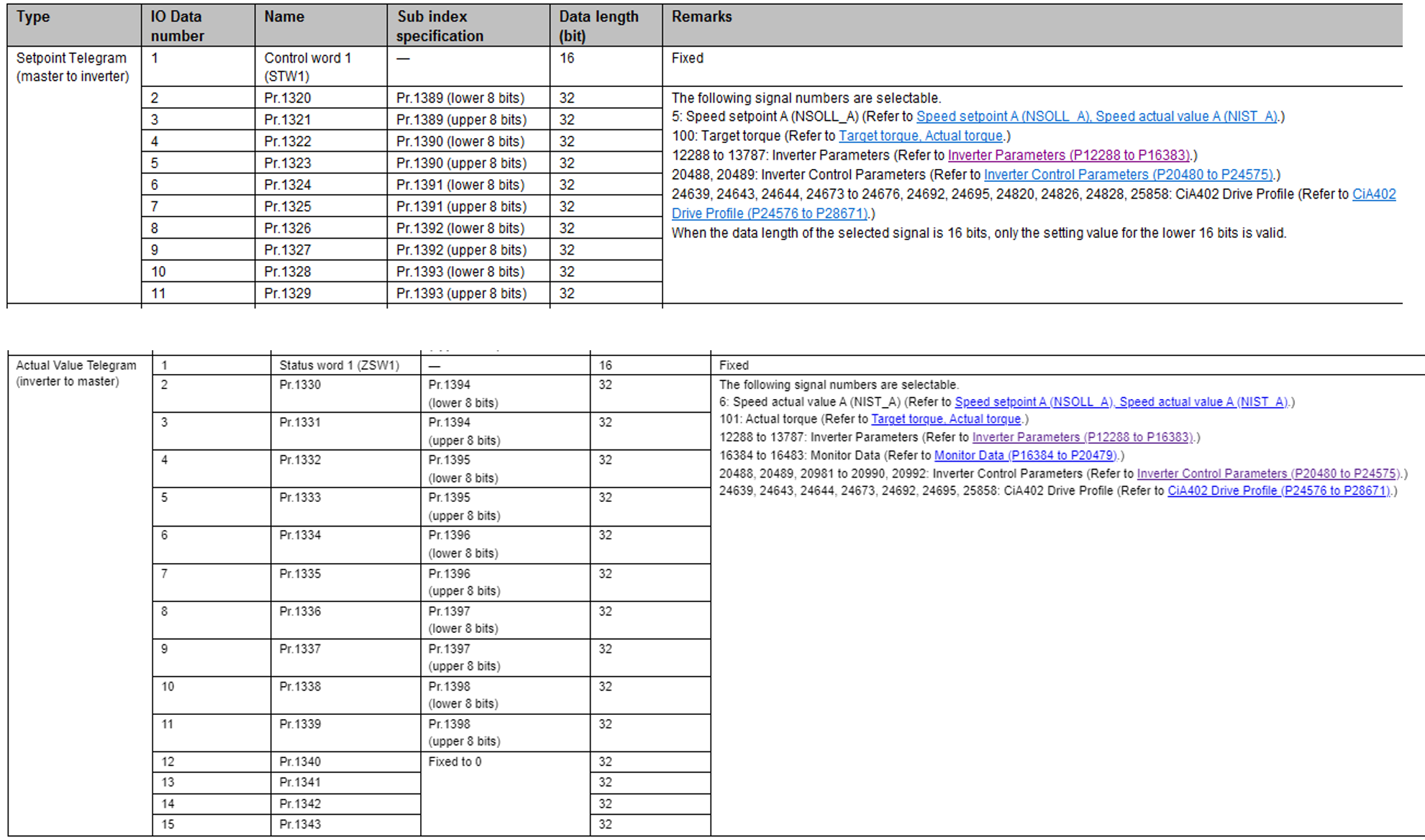Select the Pr.1325 name cell
The image size is (1425, 840).
click(x=321, y=206)
